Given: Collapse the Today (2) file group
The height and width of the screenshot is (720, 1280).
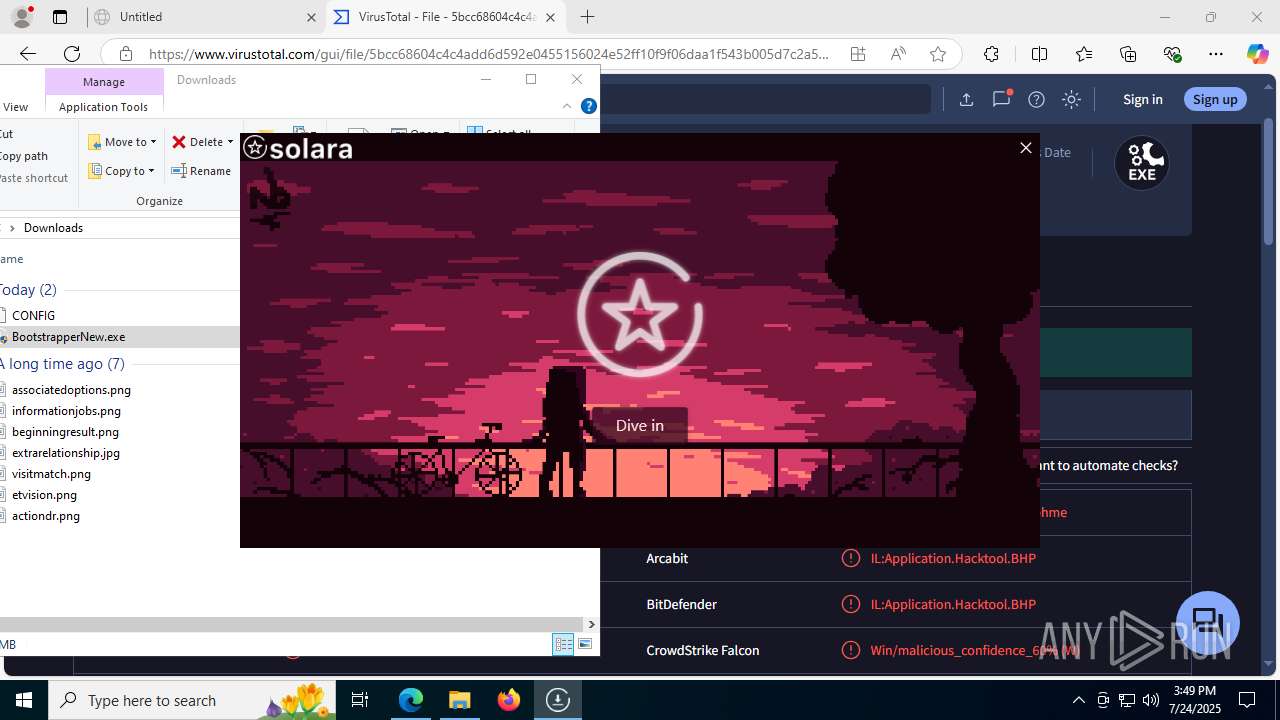Looking at the screenshot, I should (28, 290).
